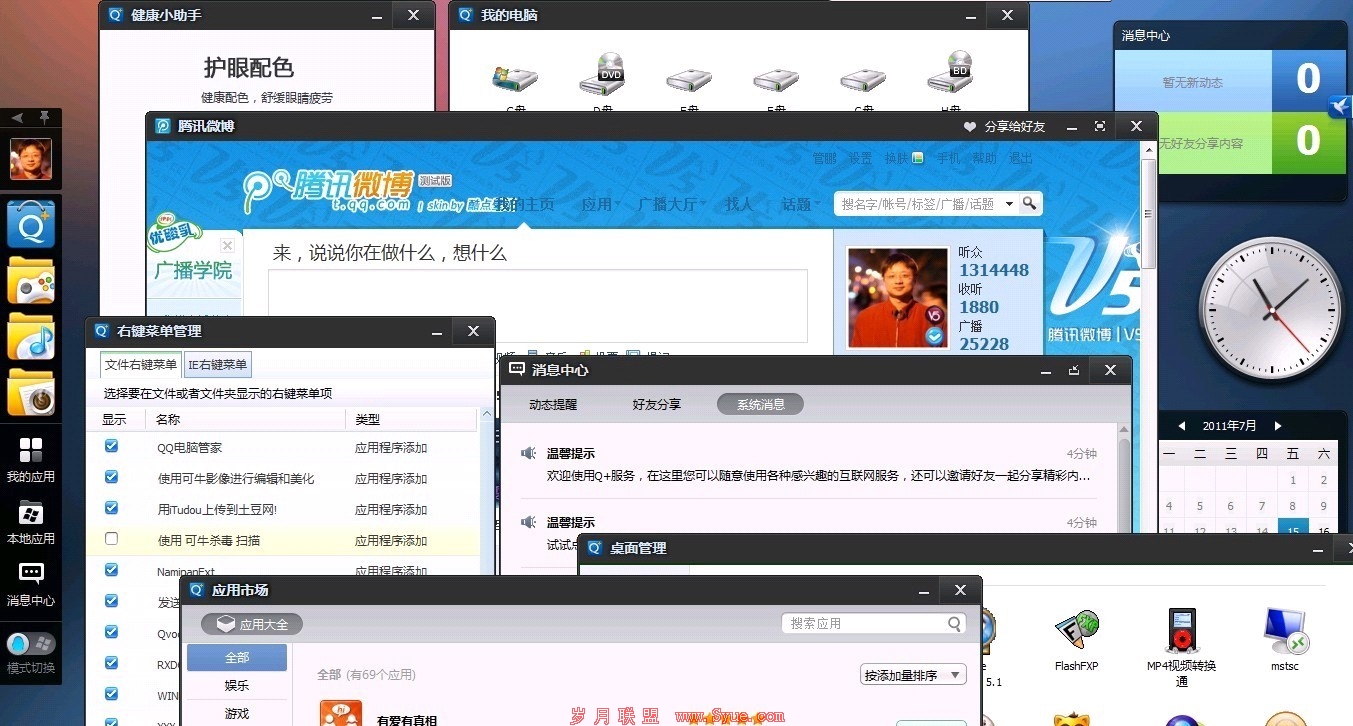Select 系统消息 tab in 消息中心
The width and height of the screenshot is (1353, 726).
point(760,405)
